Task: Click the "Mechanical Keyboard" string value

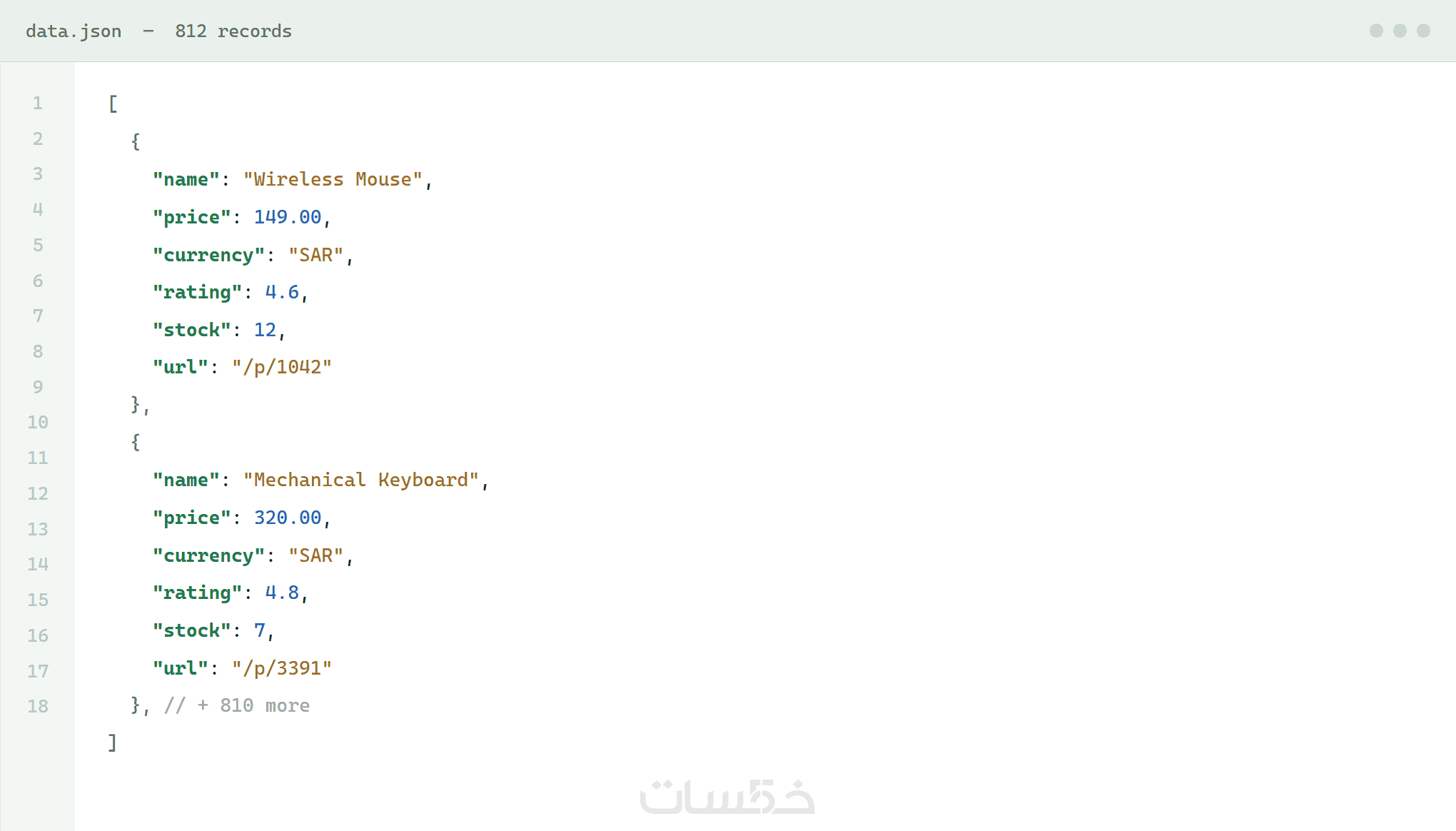Action: pyautogui.click(x=361, y=480)
